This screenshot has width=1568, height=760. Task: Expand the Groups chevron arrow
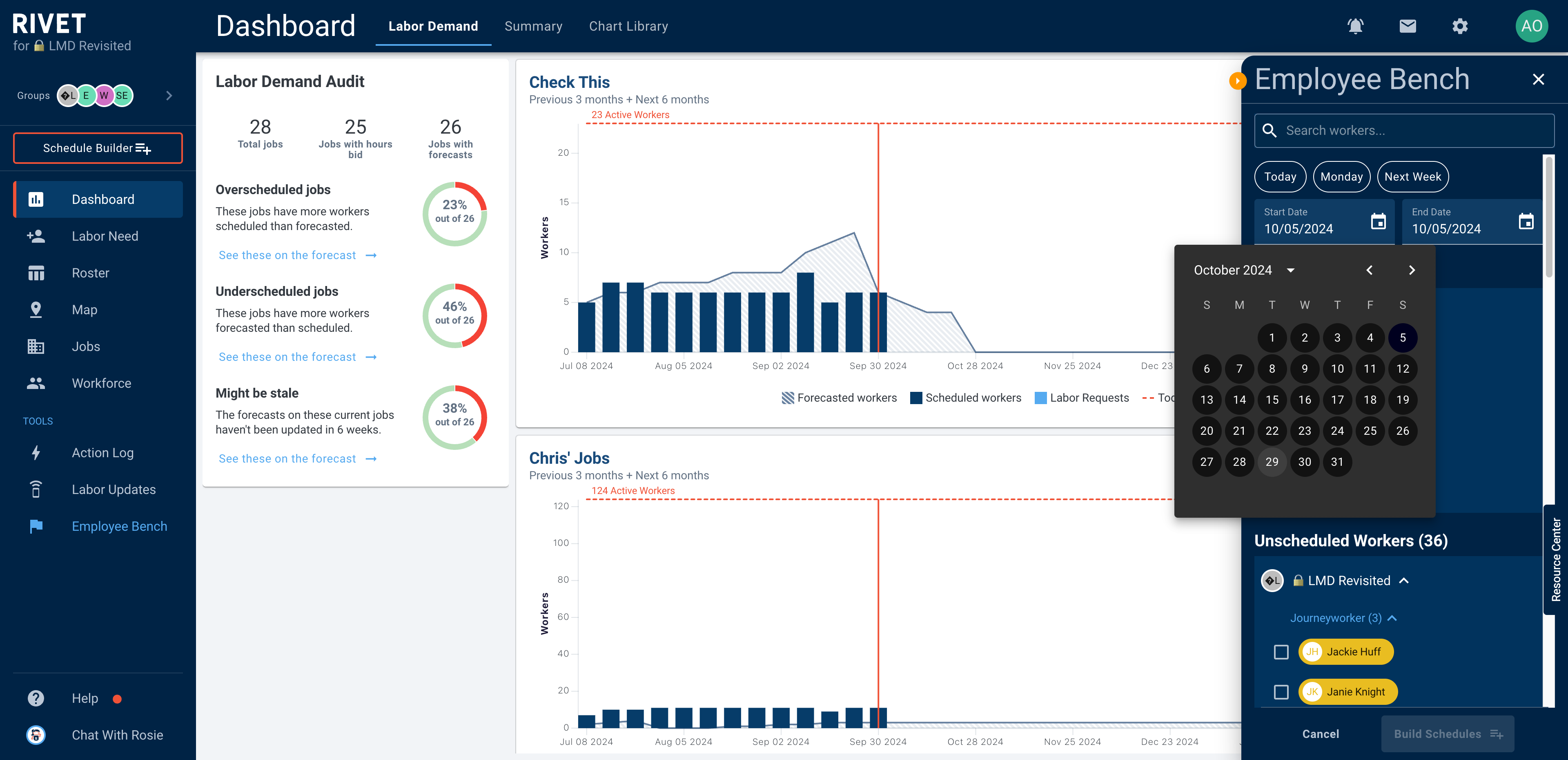pos(169,96)
